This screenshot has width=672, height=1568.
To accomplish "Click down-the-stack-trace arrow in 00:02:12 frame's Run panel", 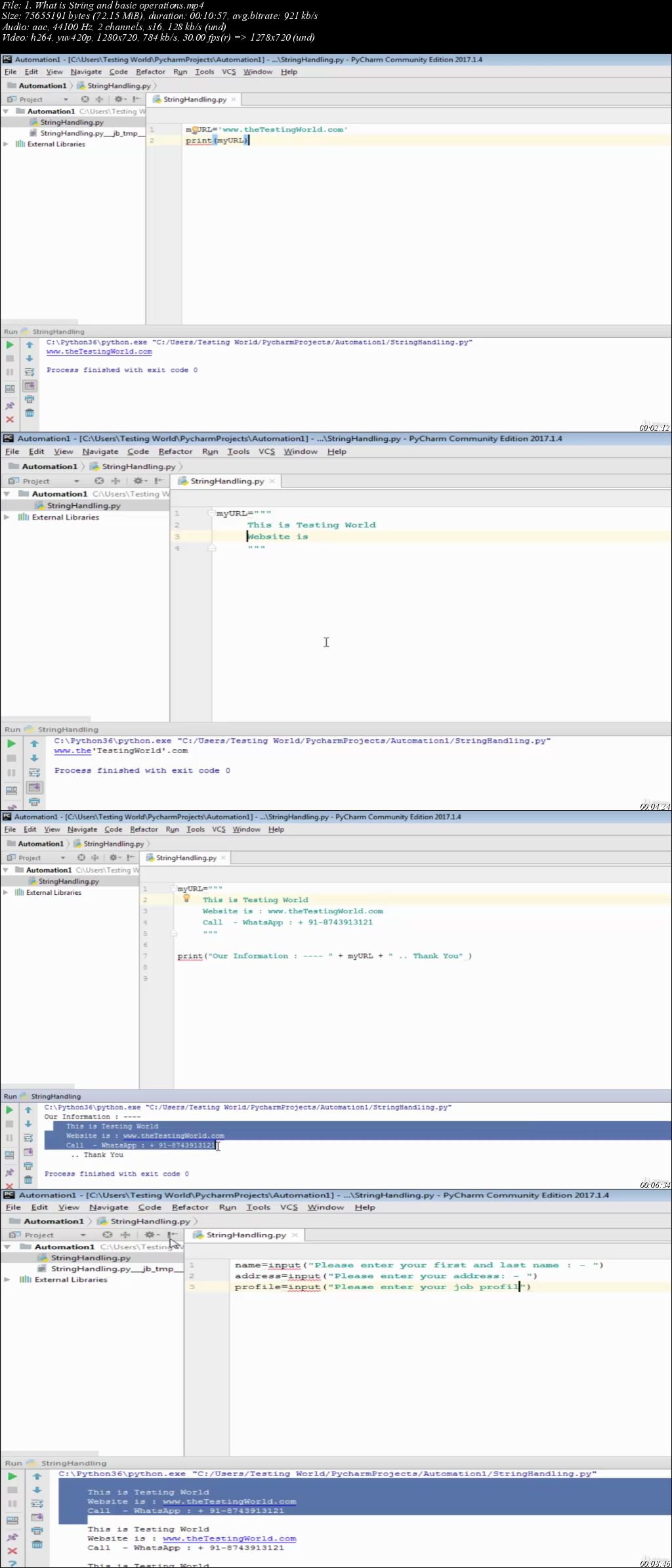I will point(30,358).
